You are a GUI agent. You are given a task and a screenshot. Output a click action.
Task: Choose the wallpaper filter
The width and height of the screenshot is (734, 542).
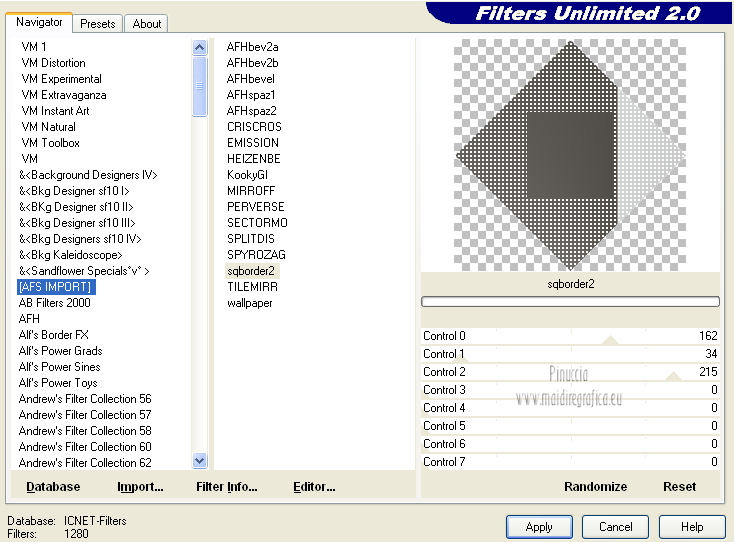click(250, 303)
